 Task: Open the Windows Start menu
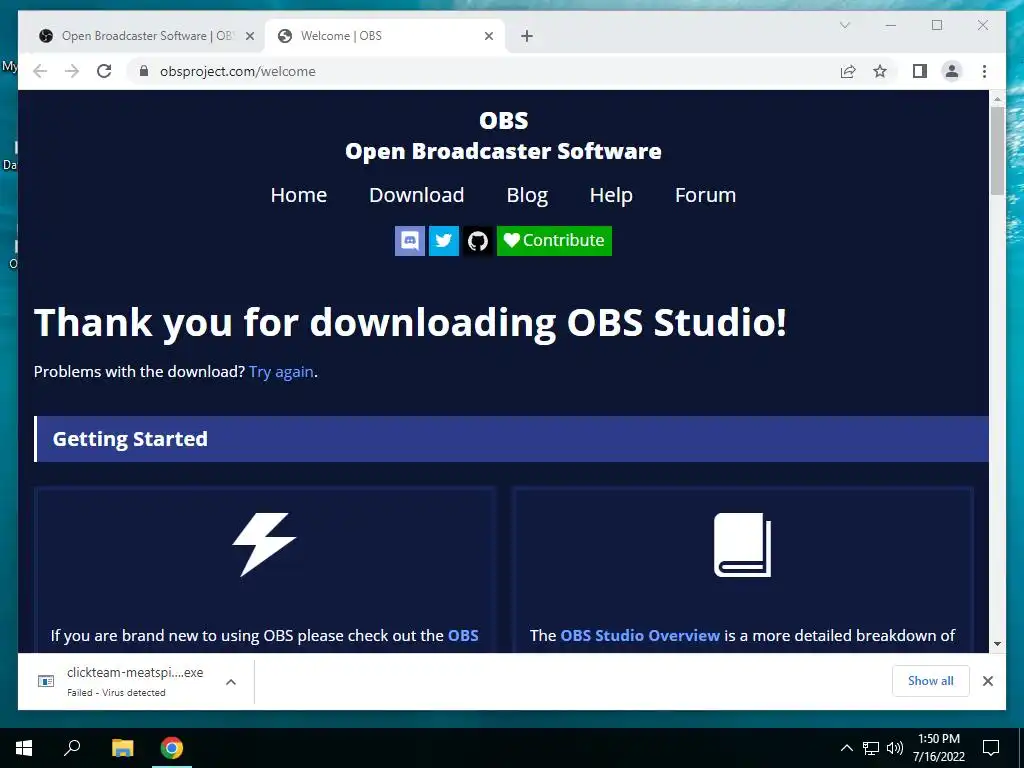coord(24,748)
